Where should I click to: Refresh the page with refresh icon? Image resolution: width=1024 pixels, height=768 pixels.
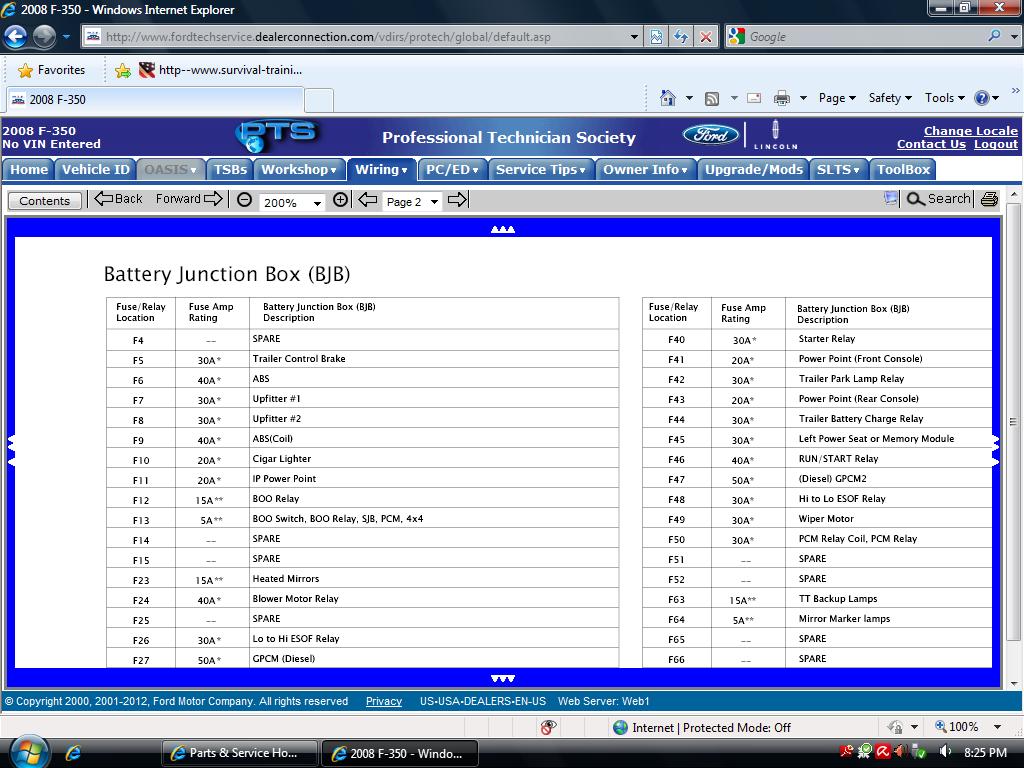(x=681, y=37)
